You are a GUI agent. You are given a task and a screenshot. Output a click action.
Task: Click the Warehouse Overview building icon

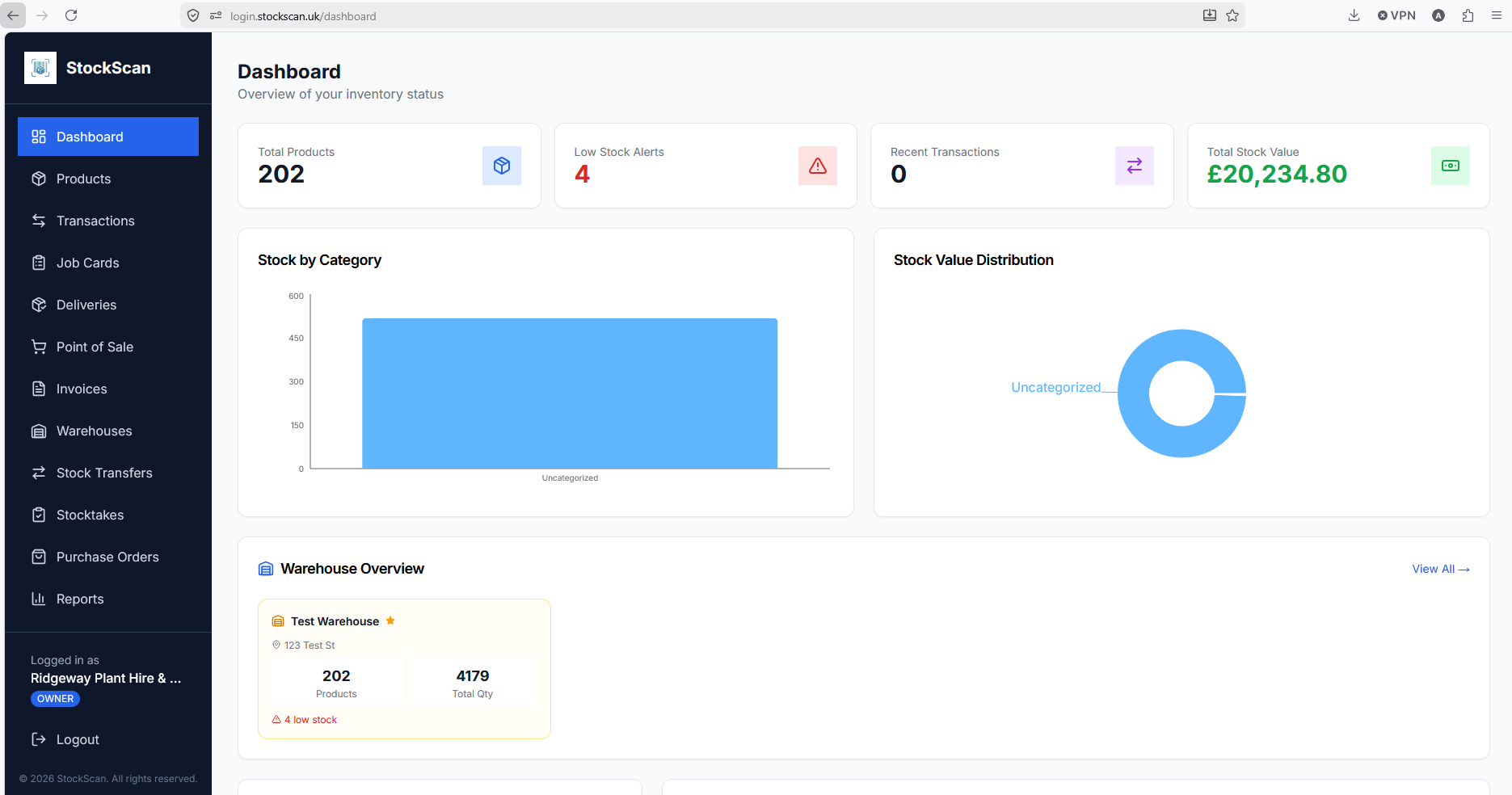pos(266,569)
